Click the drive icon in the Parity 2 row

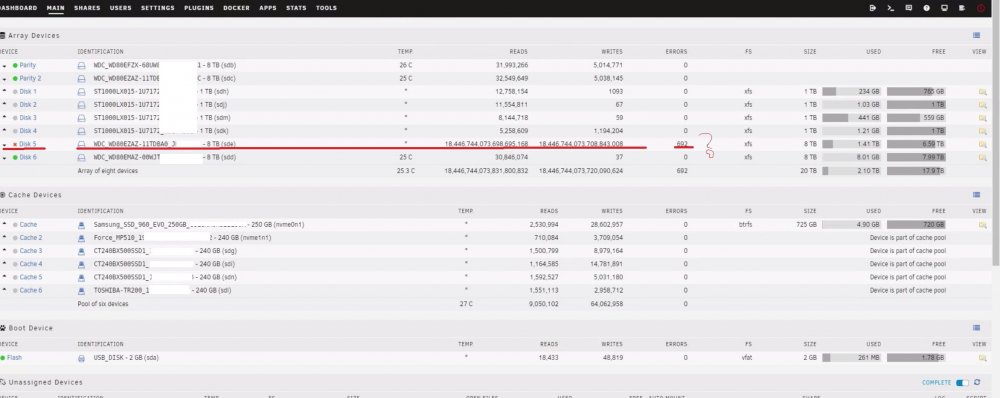(82, 78)
